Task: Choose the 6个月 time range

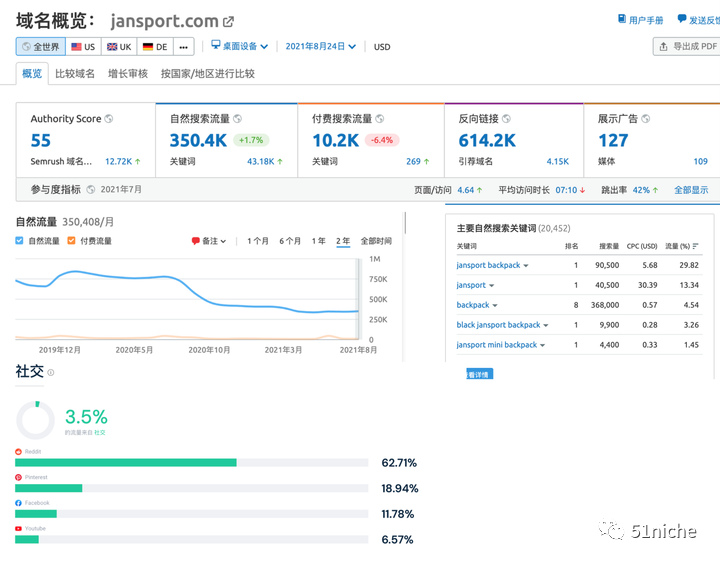Action: click(290, 241)
